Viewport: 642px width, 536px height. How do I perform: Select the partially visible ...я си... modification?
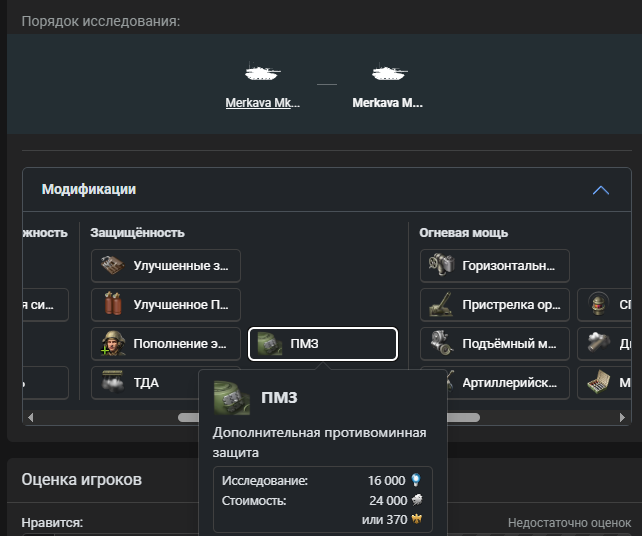click(x=45, y=305)
